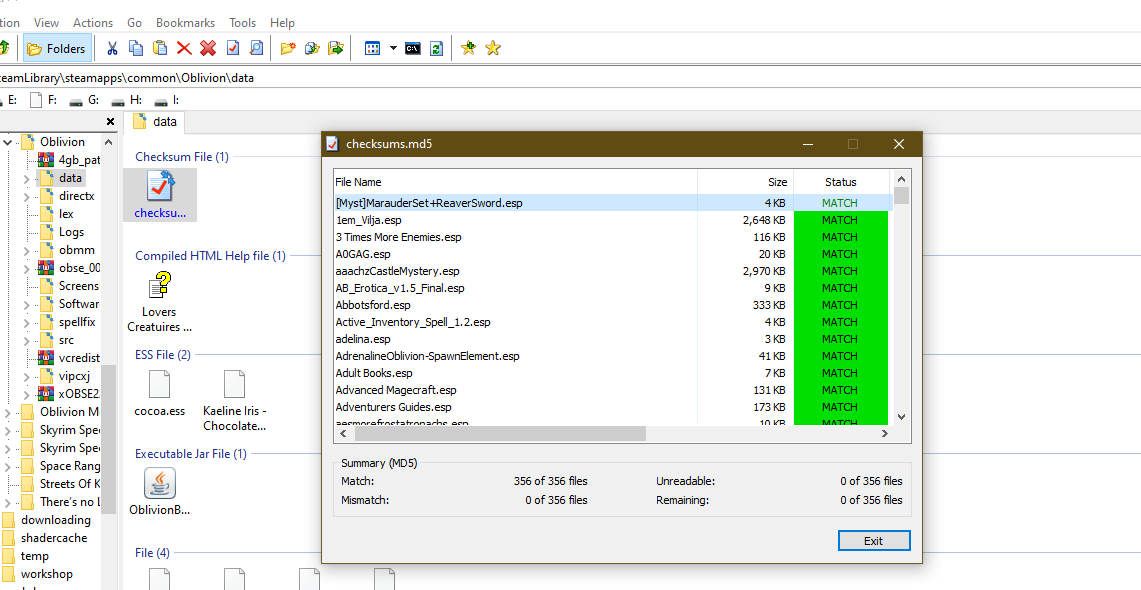Click the ESS File (2) group header
The height and width of the screenshot is (590, 1141).
[163, 354]
